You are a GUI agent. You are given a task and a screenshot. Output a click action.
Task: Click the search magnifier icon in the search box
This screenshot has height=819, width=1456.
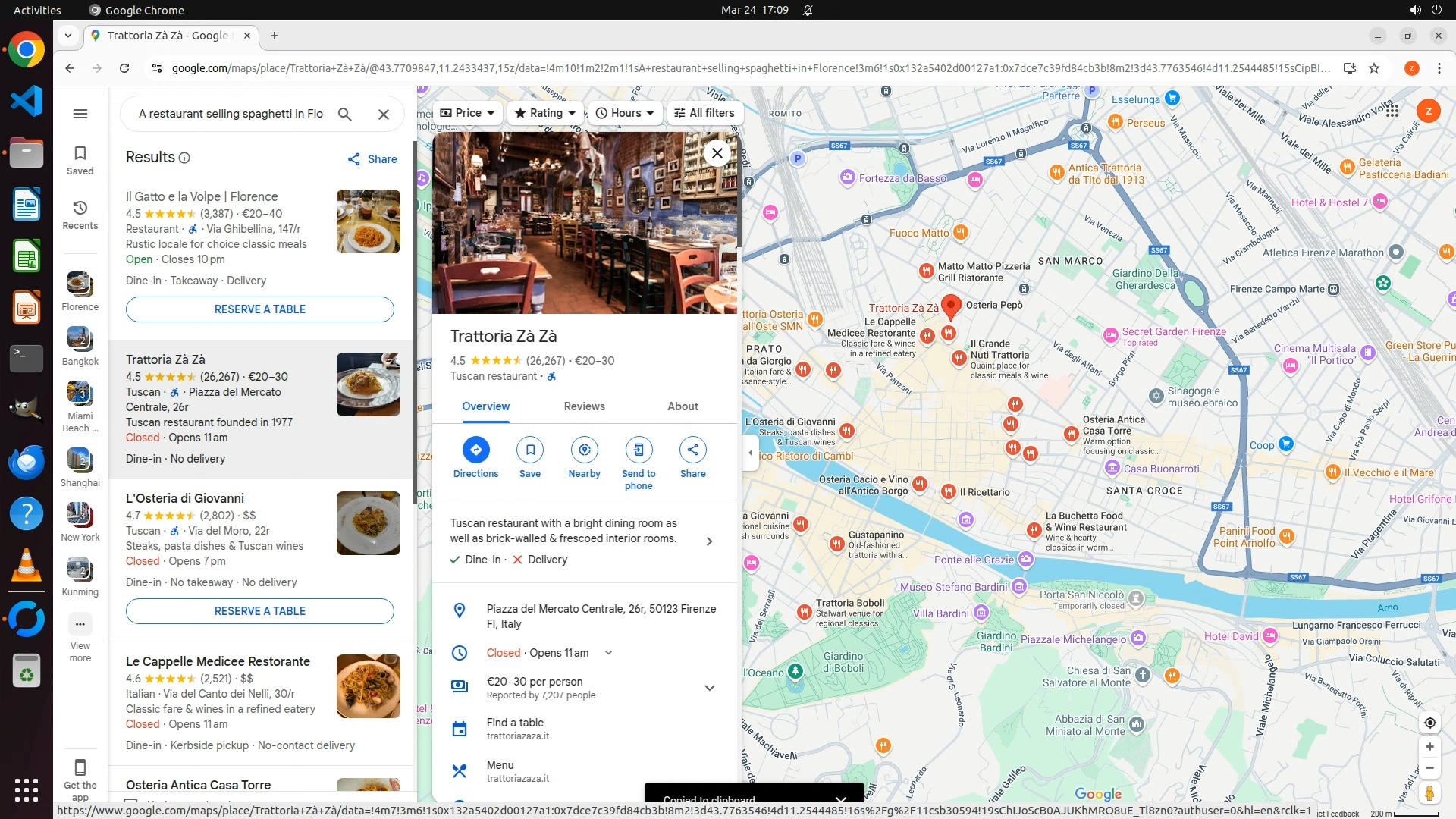pyautogui.click(x=345, y=114)
